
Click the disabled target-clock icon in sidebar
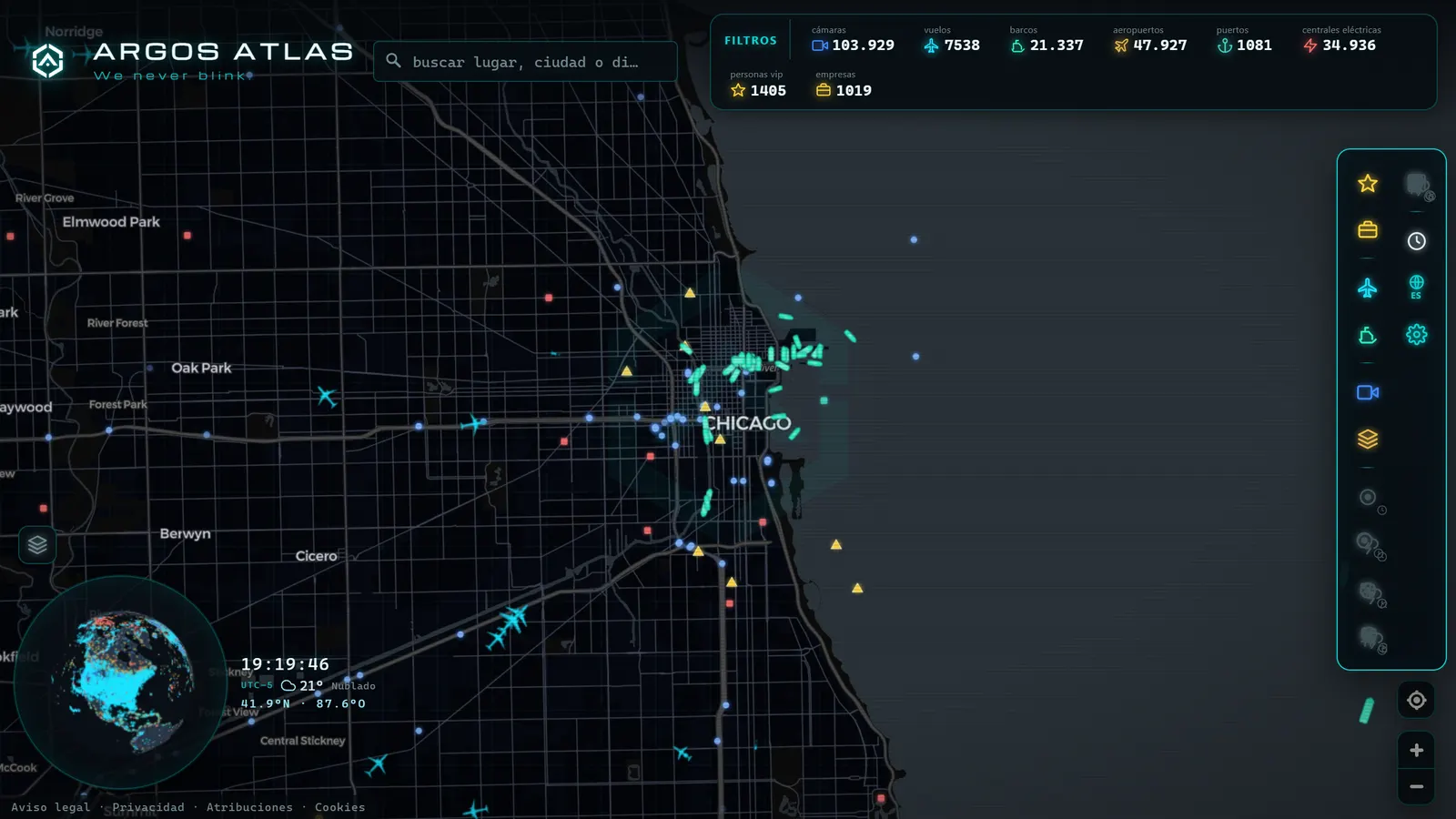(x=1370, y=499)
